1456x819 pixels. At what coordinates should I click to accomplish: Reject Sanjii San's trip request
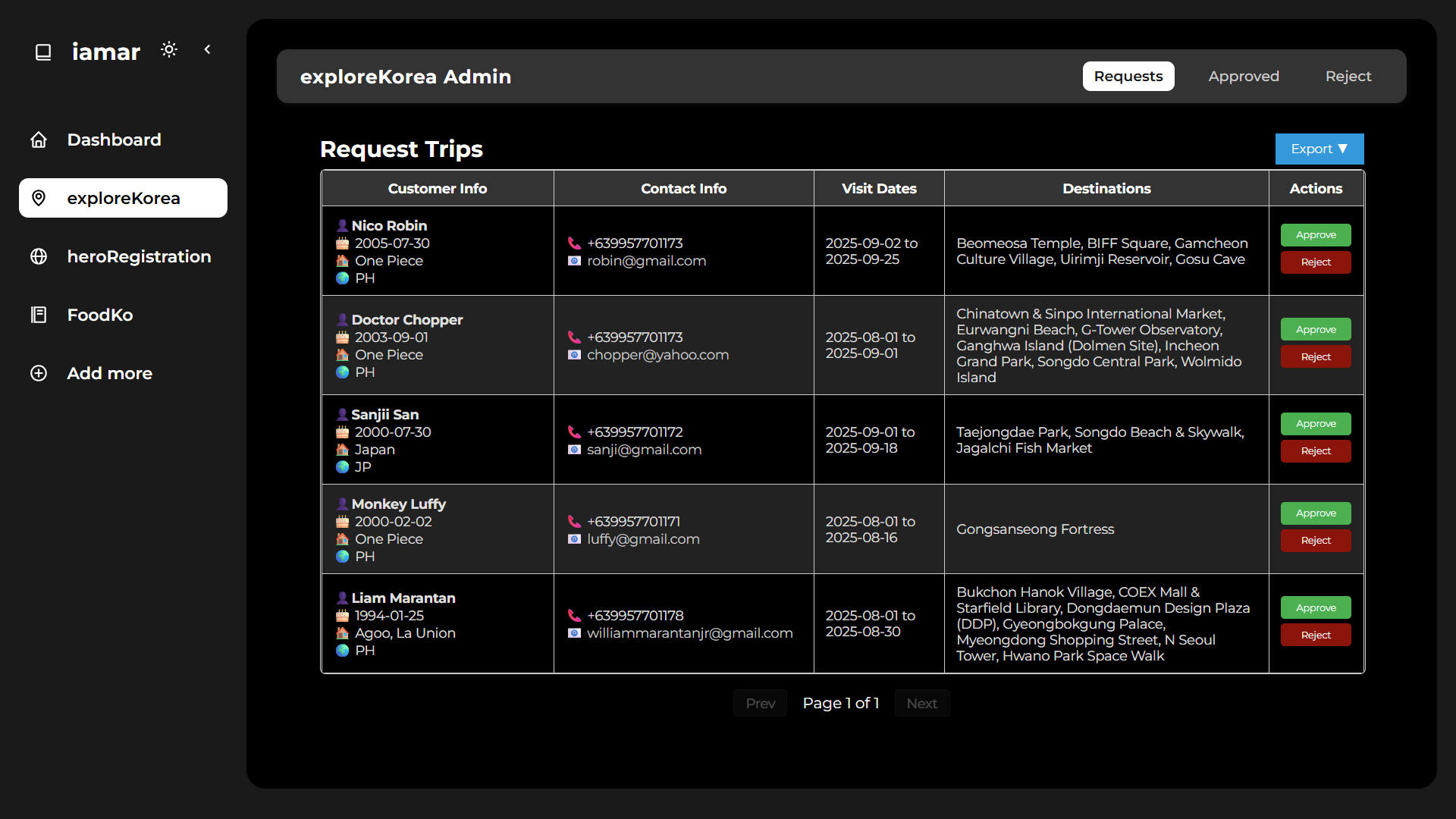1315,451
